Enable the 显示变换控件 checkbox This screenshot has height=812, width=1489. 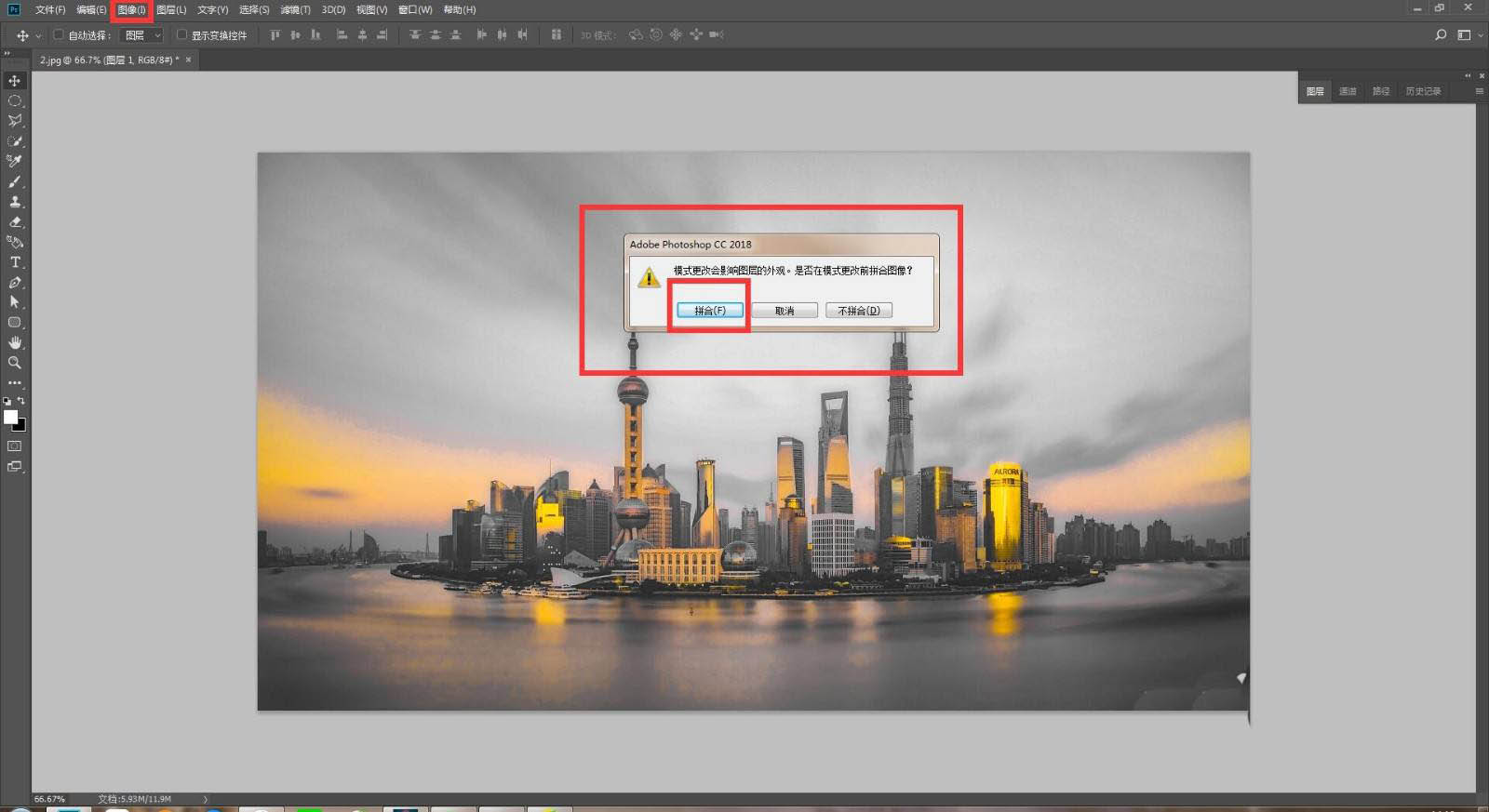pos(181,35)
